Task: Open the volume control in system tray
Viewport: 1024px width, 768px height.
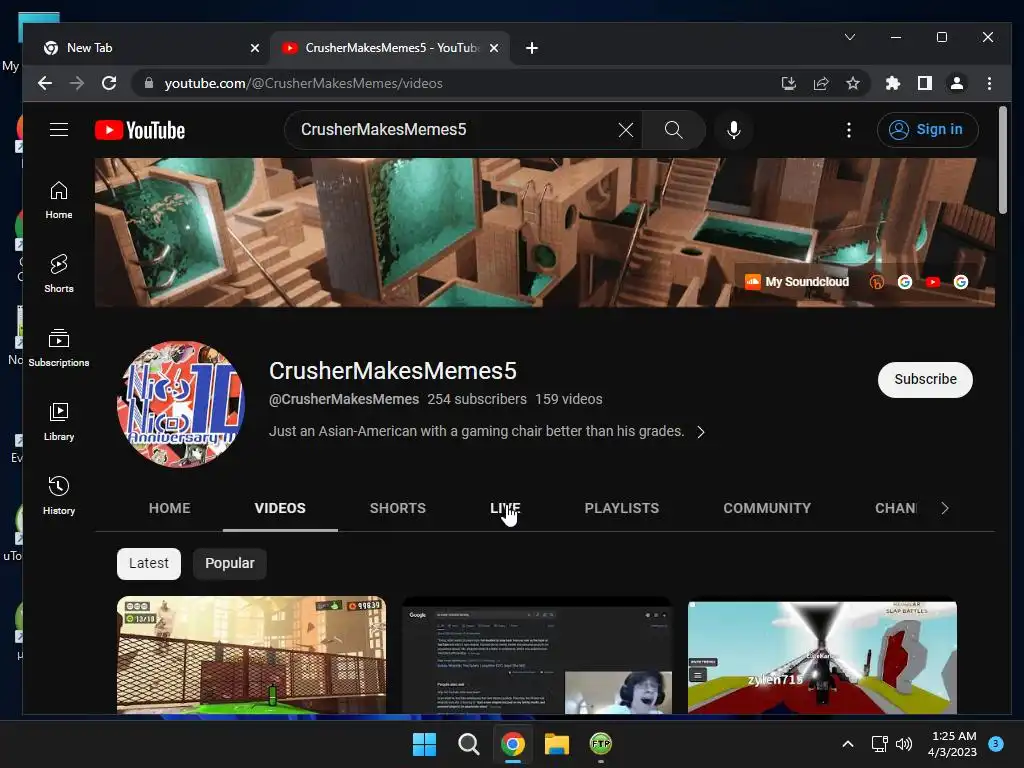Action: 904,744
